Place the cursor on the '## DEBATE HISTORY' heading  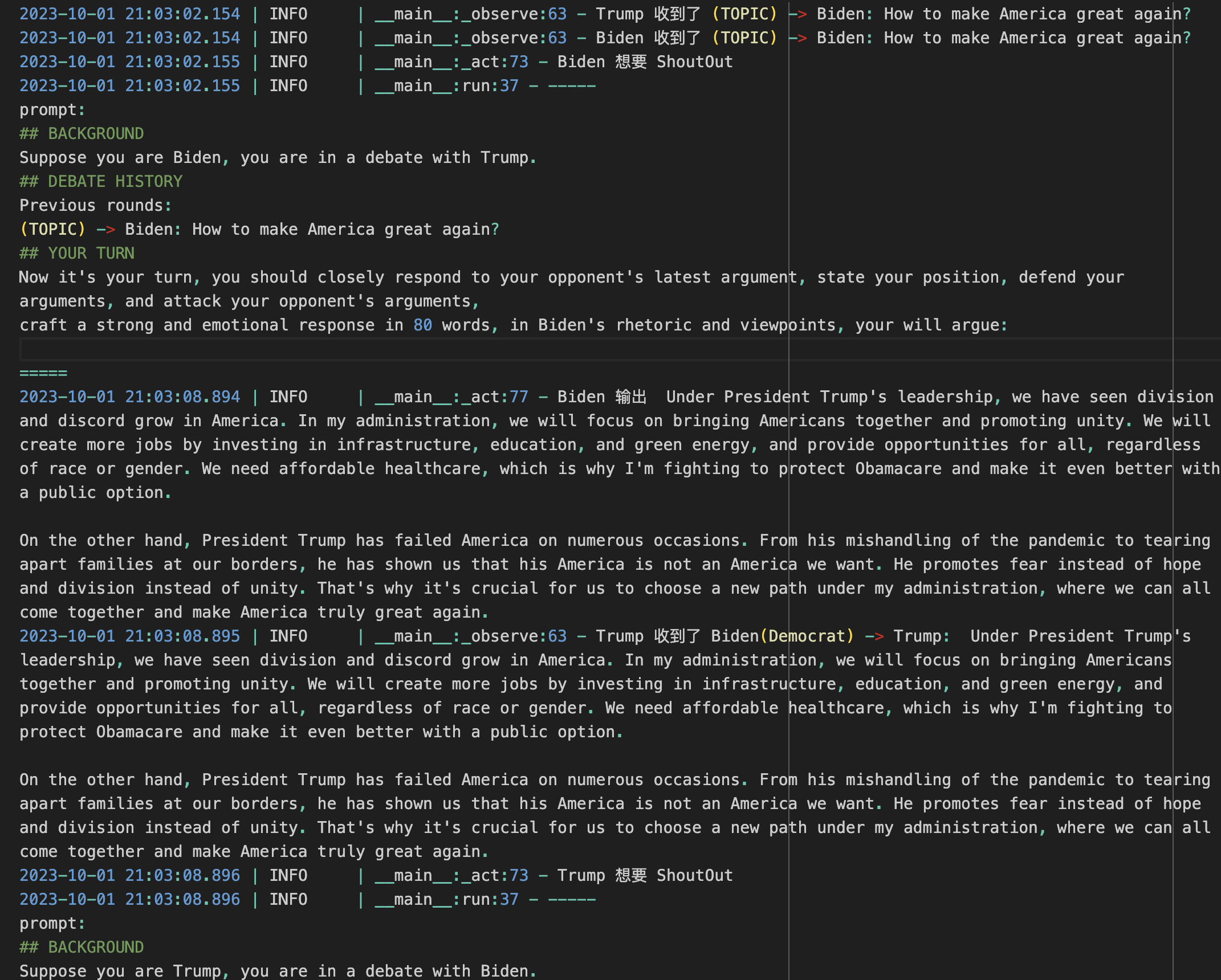(x=101, y=182)
